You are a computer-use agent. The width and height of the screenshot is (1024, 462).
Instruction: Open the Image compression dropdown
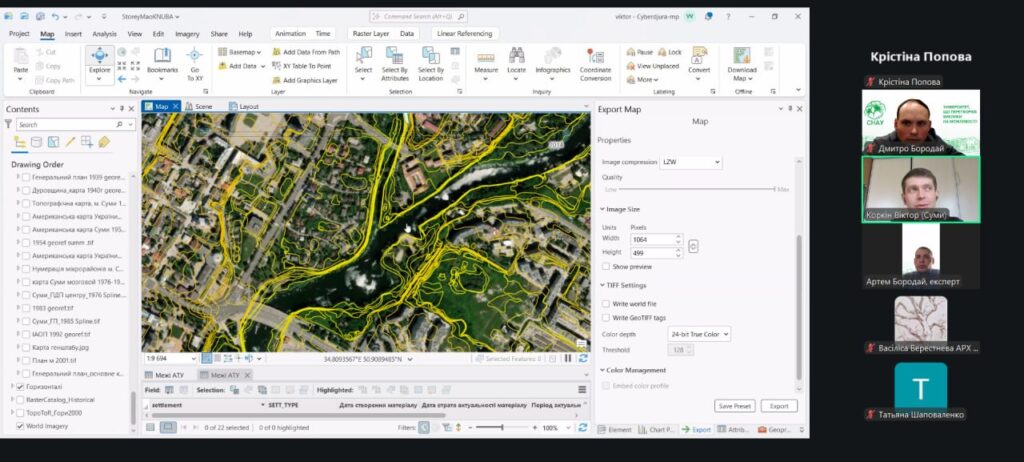pyautogui.click(x=690, y=161)
